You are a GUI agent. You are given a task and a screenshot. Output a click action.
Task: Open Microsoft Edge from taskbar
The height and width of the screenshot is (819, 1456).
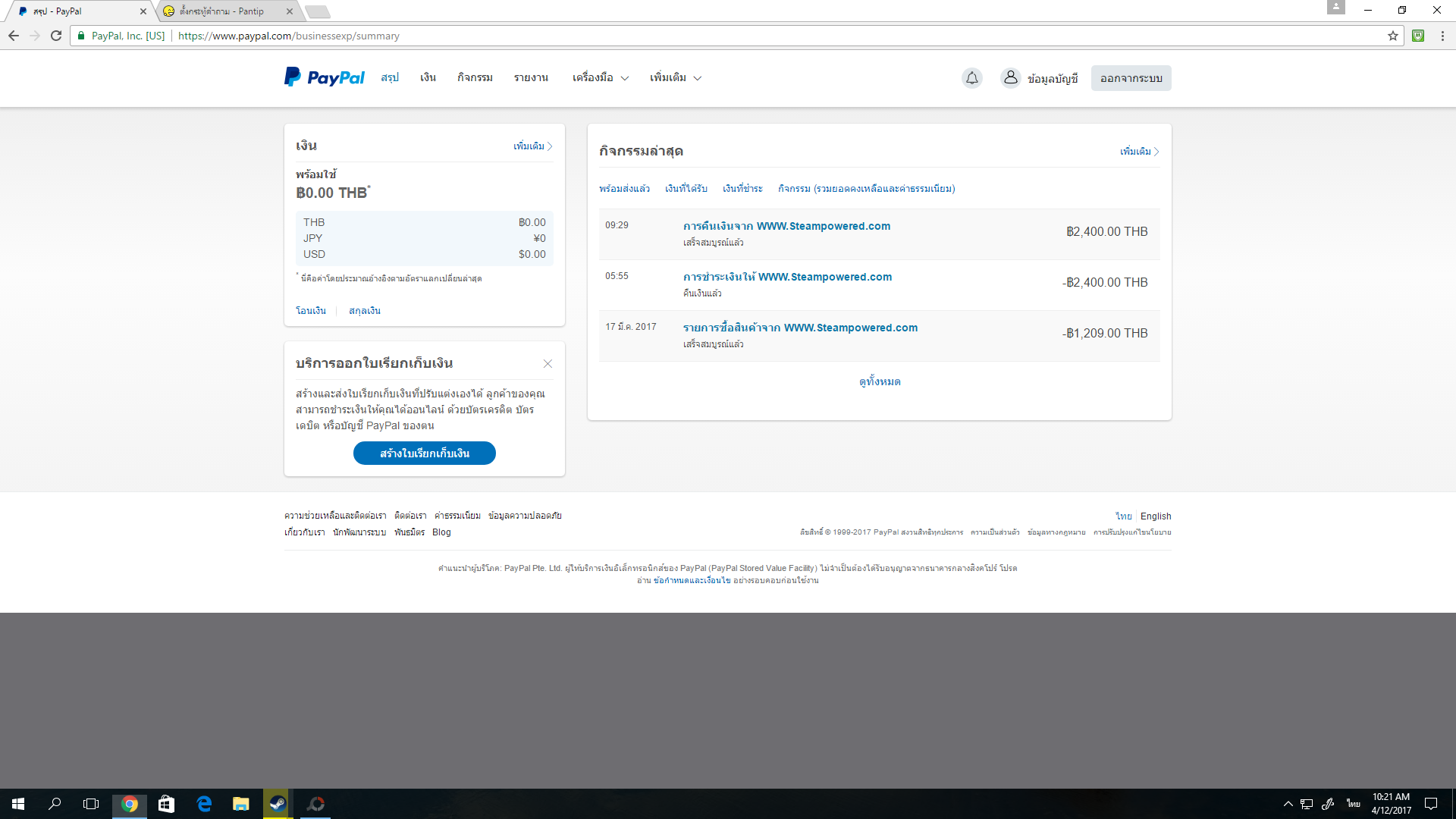[204, 804]
